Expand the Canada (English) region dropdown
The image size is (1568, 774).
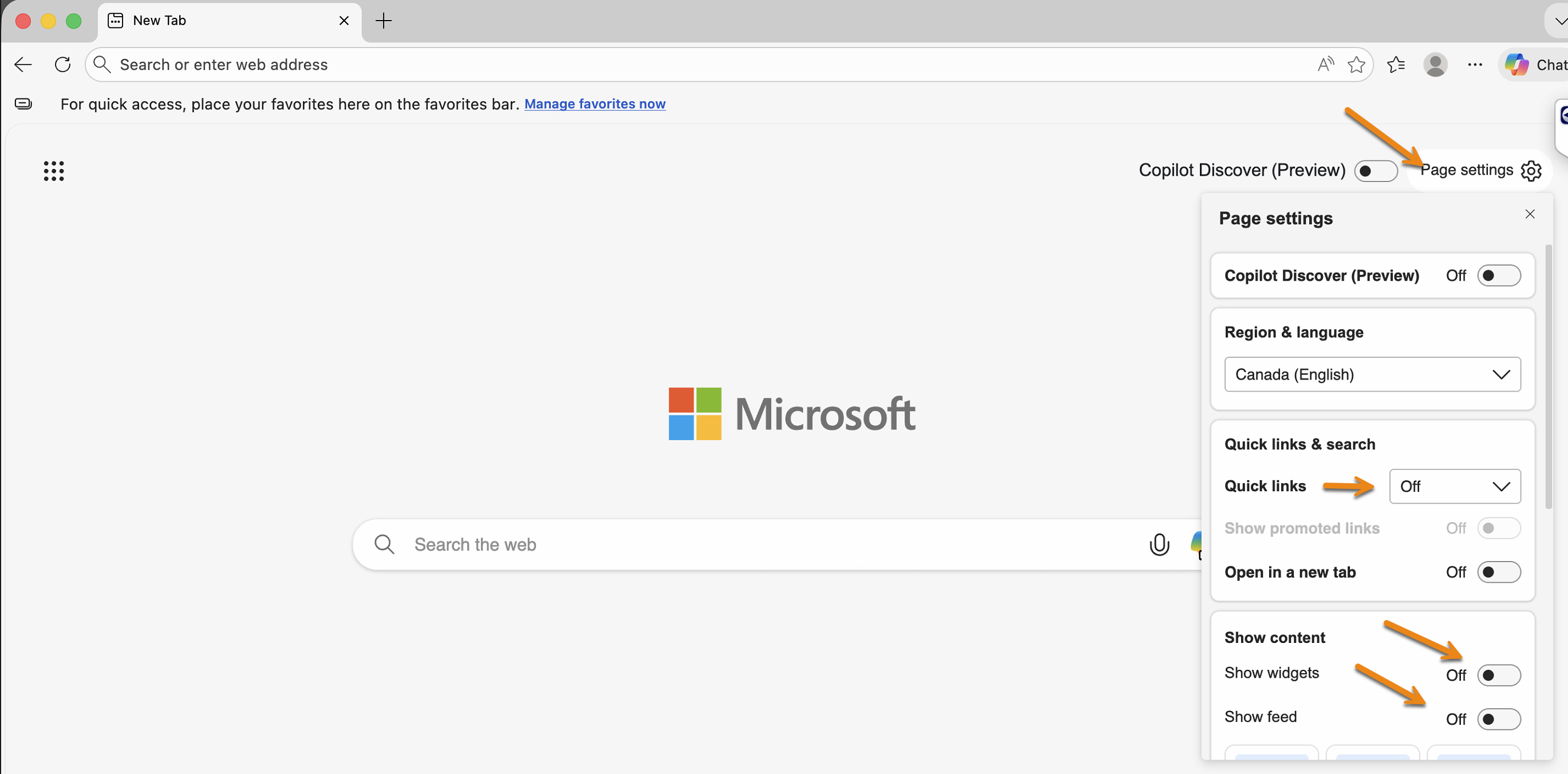(x=1372, y=374)
